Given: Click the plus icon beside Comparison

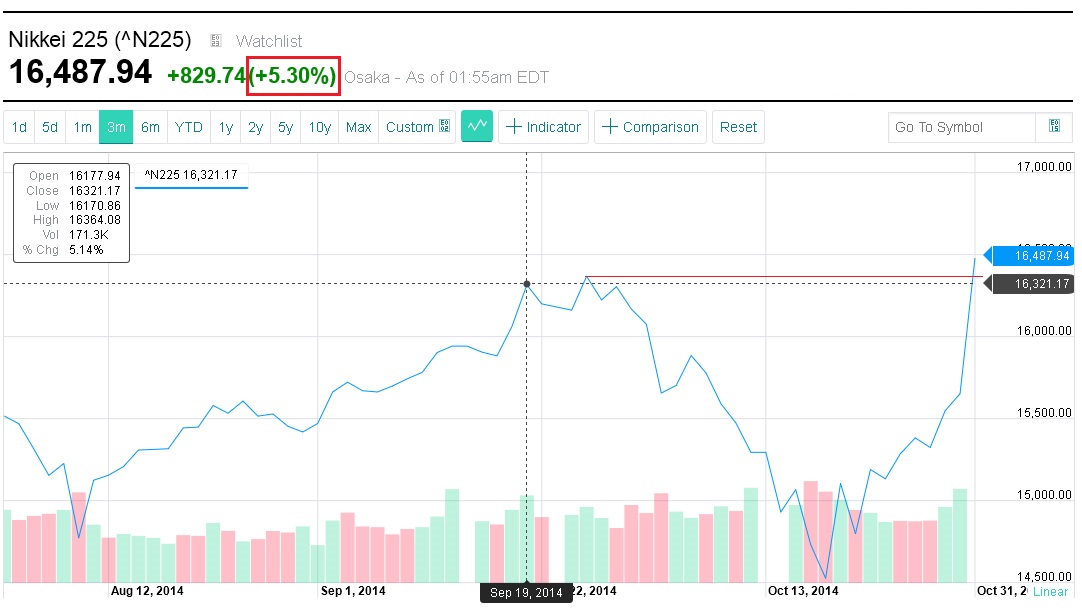Looking at the screenshot, I should click(610, 127).
